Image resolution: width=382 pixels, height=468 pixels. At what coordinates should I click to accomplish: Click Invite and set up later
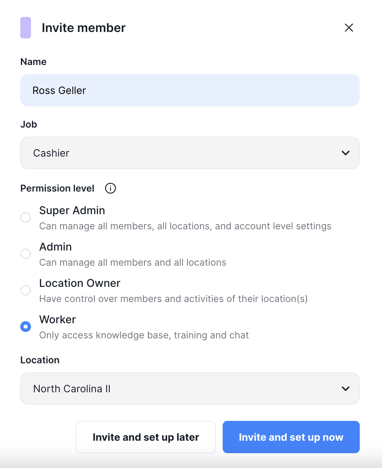point(146,437)
